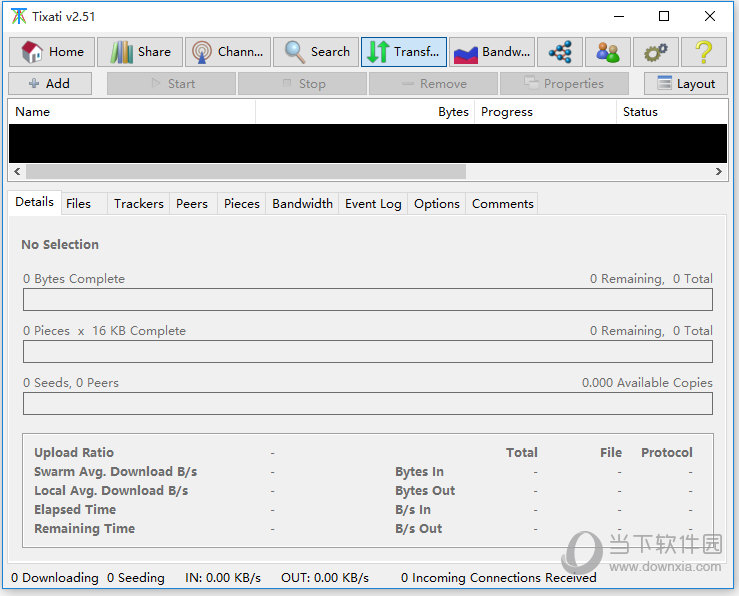This screenshot has width=739, height=596.
Task: Switch to the Comments tab
Action: (503, 204)
